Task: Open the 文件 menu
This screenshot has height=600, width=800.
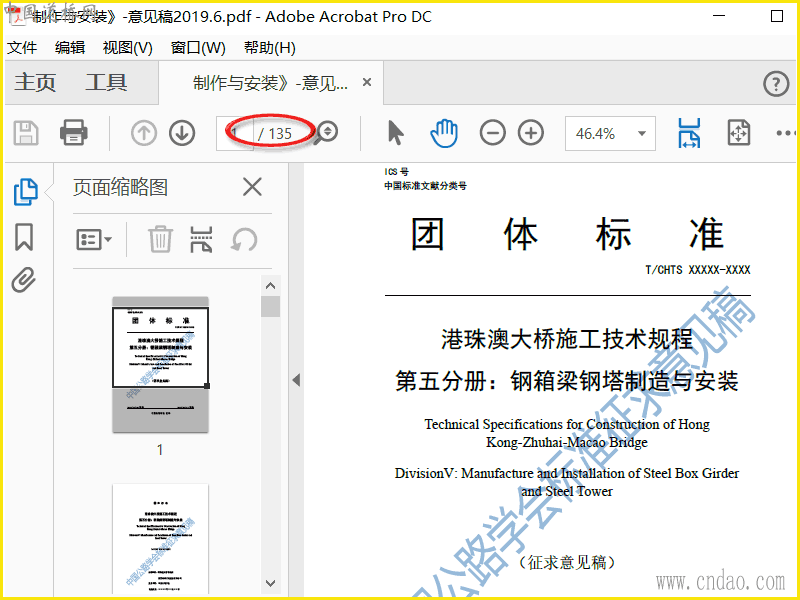Action: [x=22, y=47]
